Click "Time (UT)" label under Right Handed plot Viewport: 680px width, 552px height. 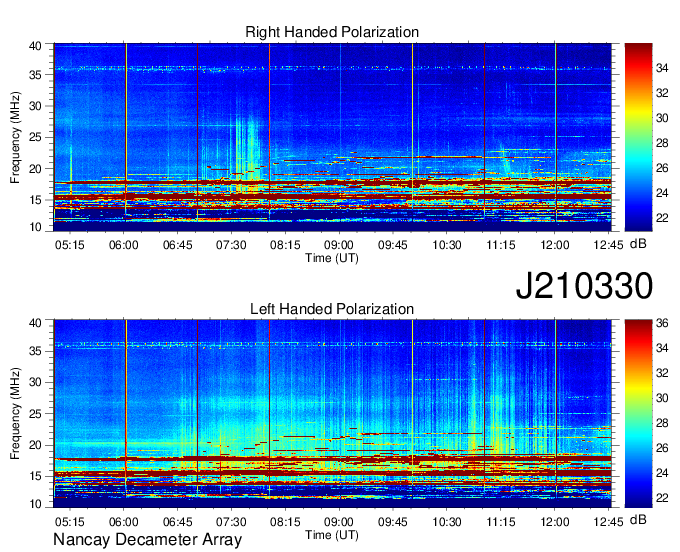[332, 258]
